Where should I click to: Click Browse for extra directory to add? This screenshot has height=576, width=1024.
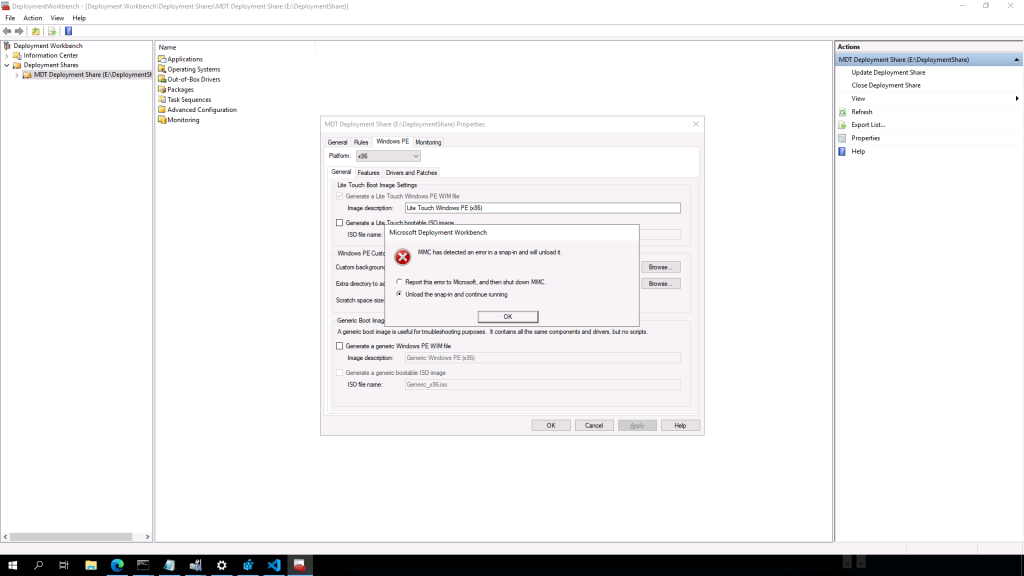(661, 284)
